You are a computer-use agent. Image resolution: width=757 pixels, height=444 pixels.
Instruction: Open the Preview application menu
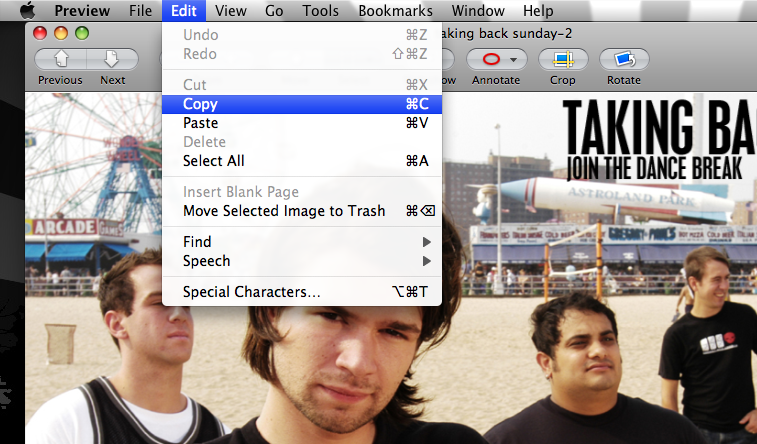tap(82, 10)
